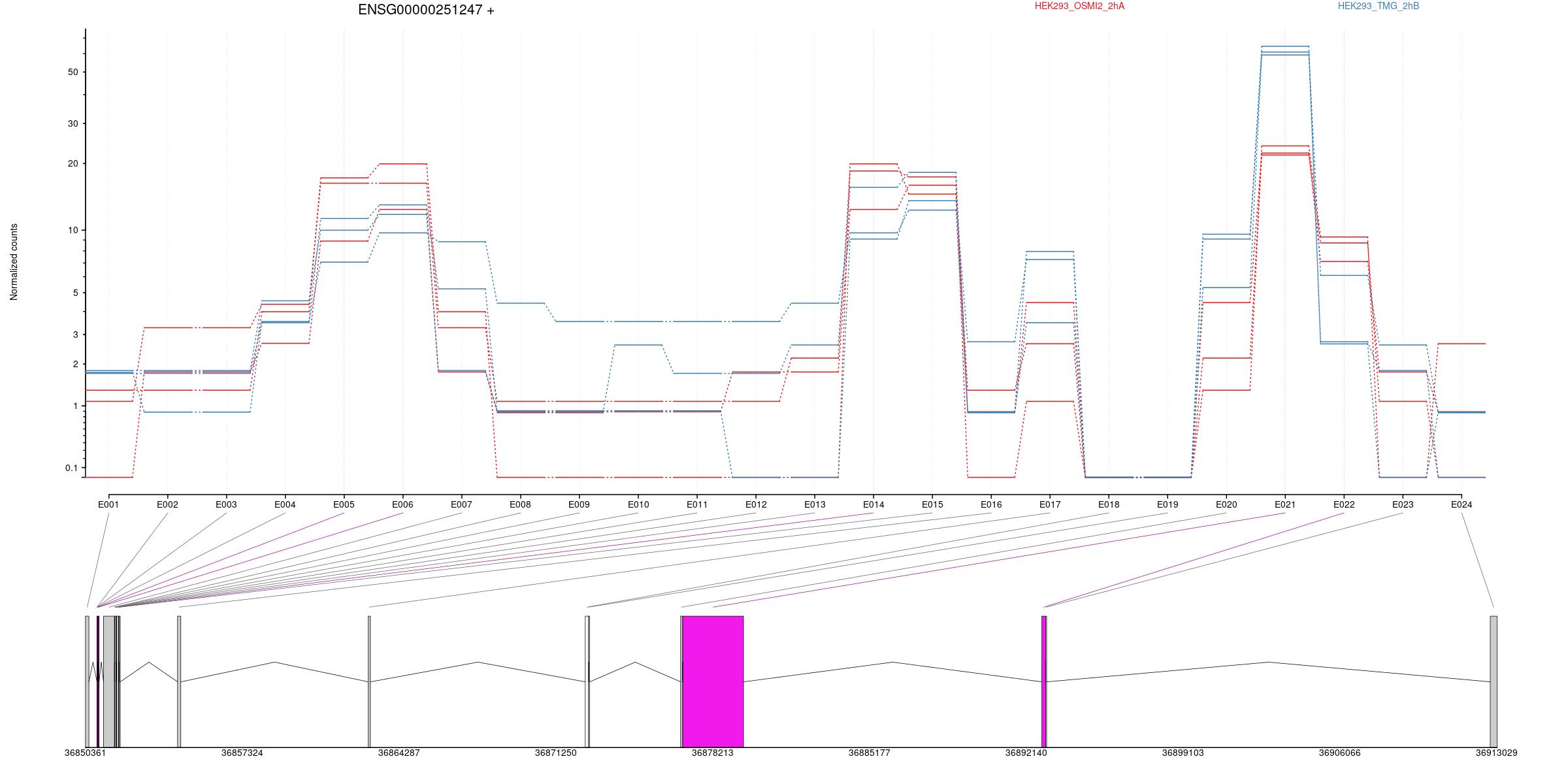Click exon label E024
Screen dimensions: 1568x784
(x=1462, y=504)
